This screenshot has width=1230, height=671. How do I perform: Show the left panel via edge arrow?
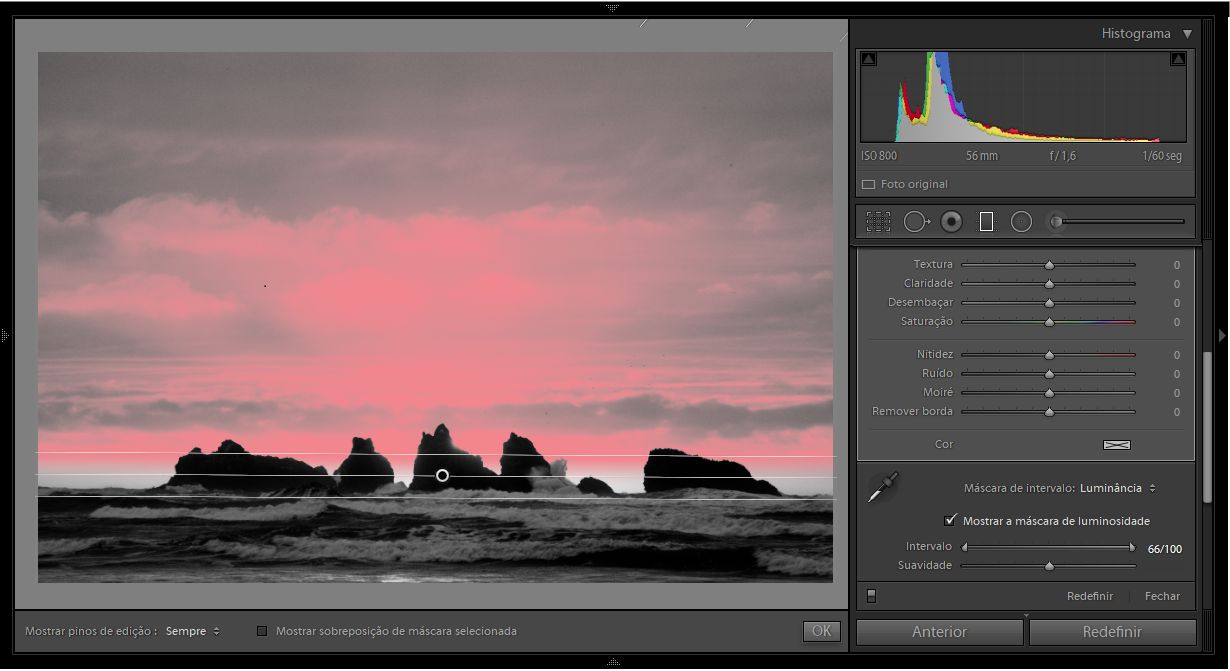click(x=5, y=335)
